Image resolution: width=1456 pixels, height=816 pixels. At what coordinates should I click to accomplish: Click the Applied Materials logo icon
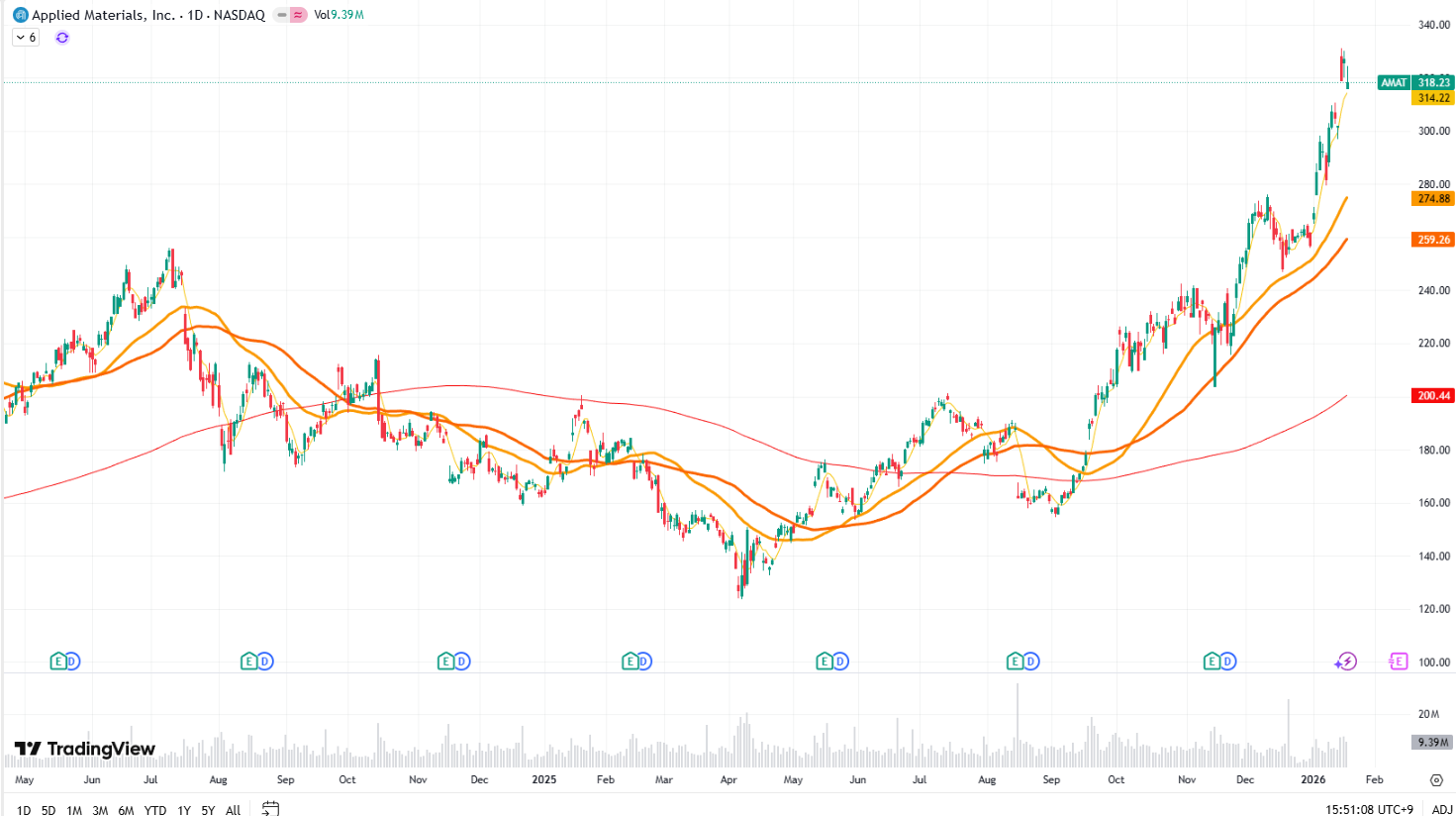click(x=20, y=15)
